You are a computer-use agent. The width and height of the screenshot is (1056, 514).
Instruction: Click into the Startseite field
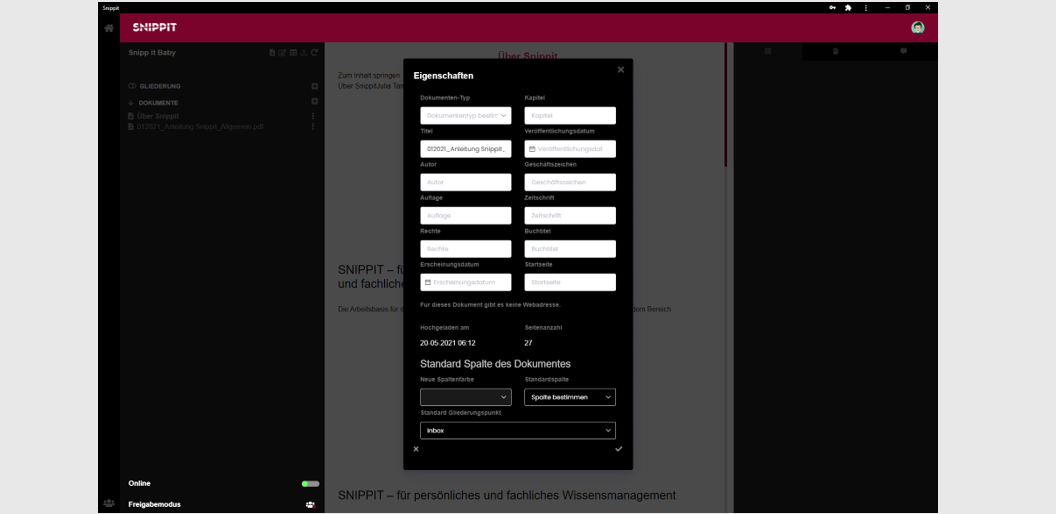(x=570, y=282)
